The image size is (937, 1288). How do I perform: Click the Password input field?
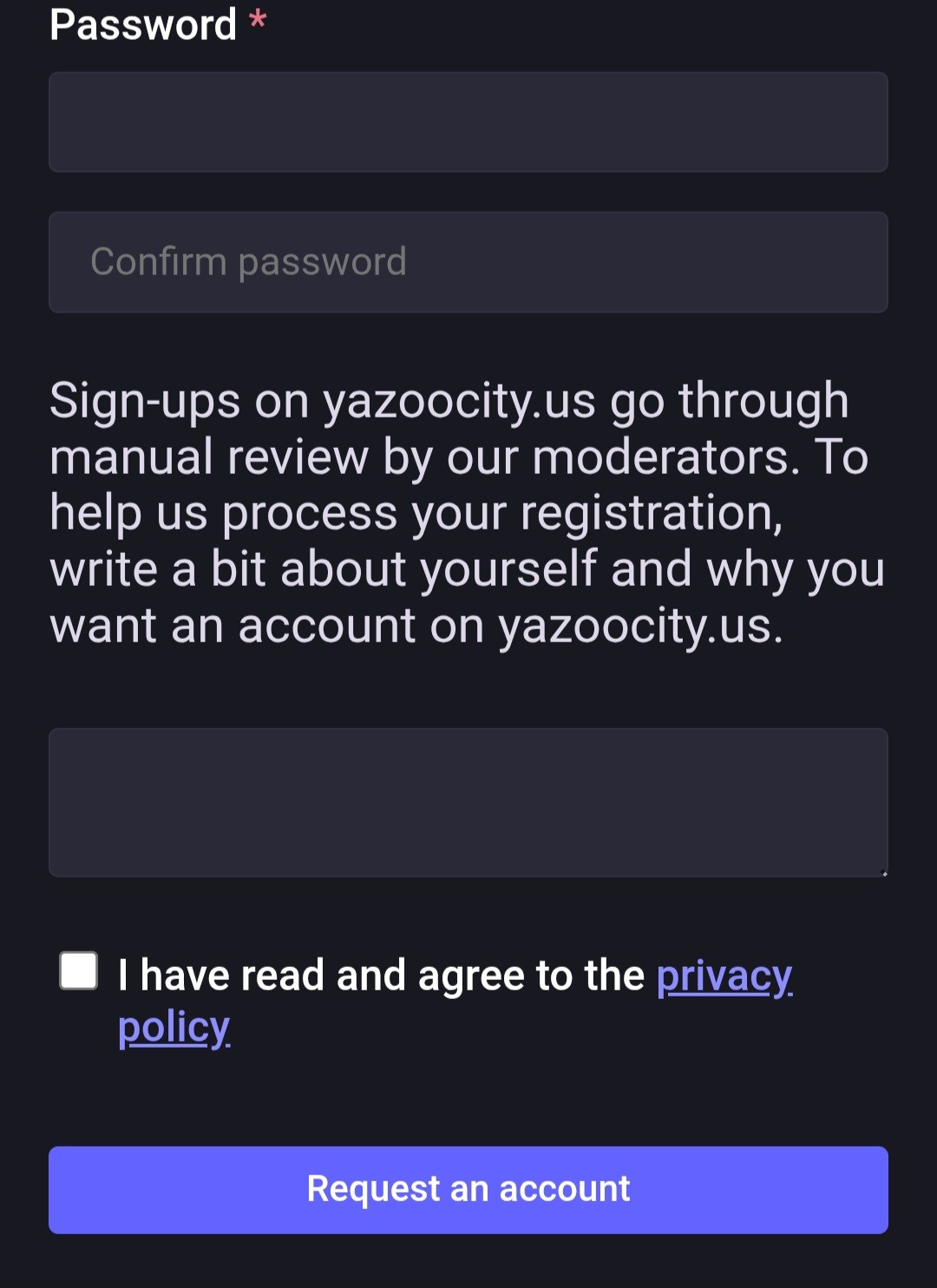point(468,122)
